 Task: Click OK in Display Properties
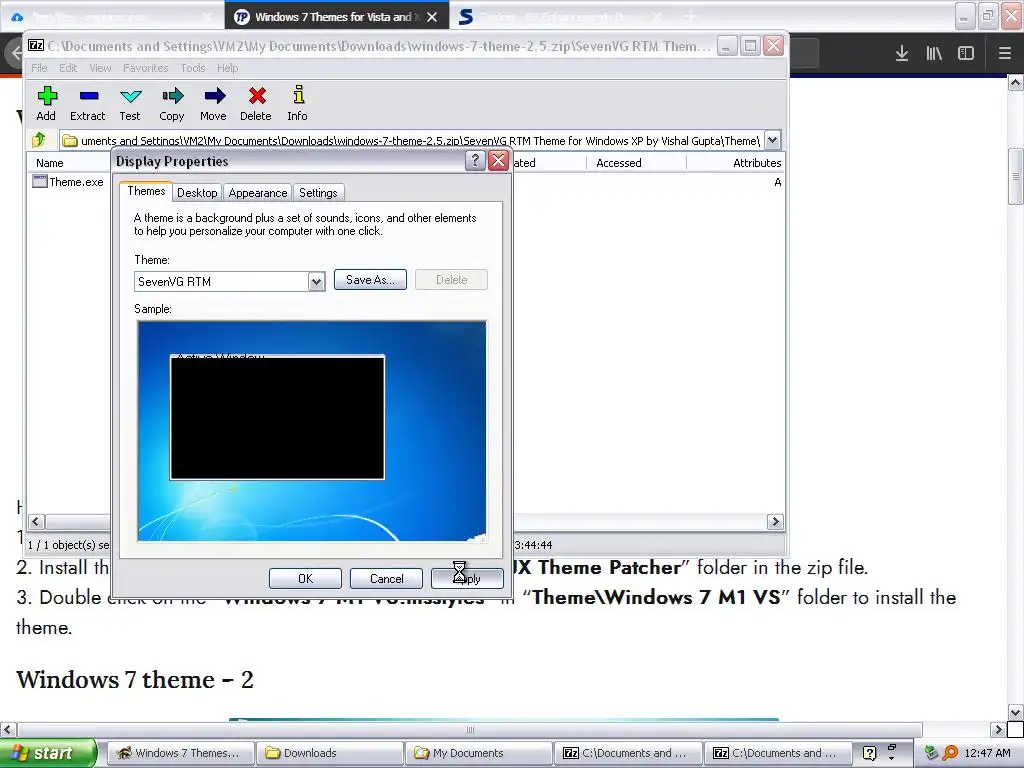pos(305,579)
